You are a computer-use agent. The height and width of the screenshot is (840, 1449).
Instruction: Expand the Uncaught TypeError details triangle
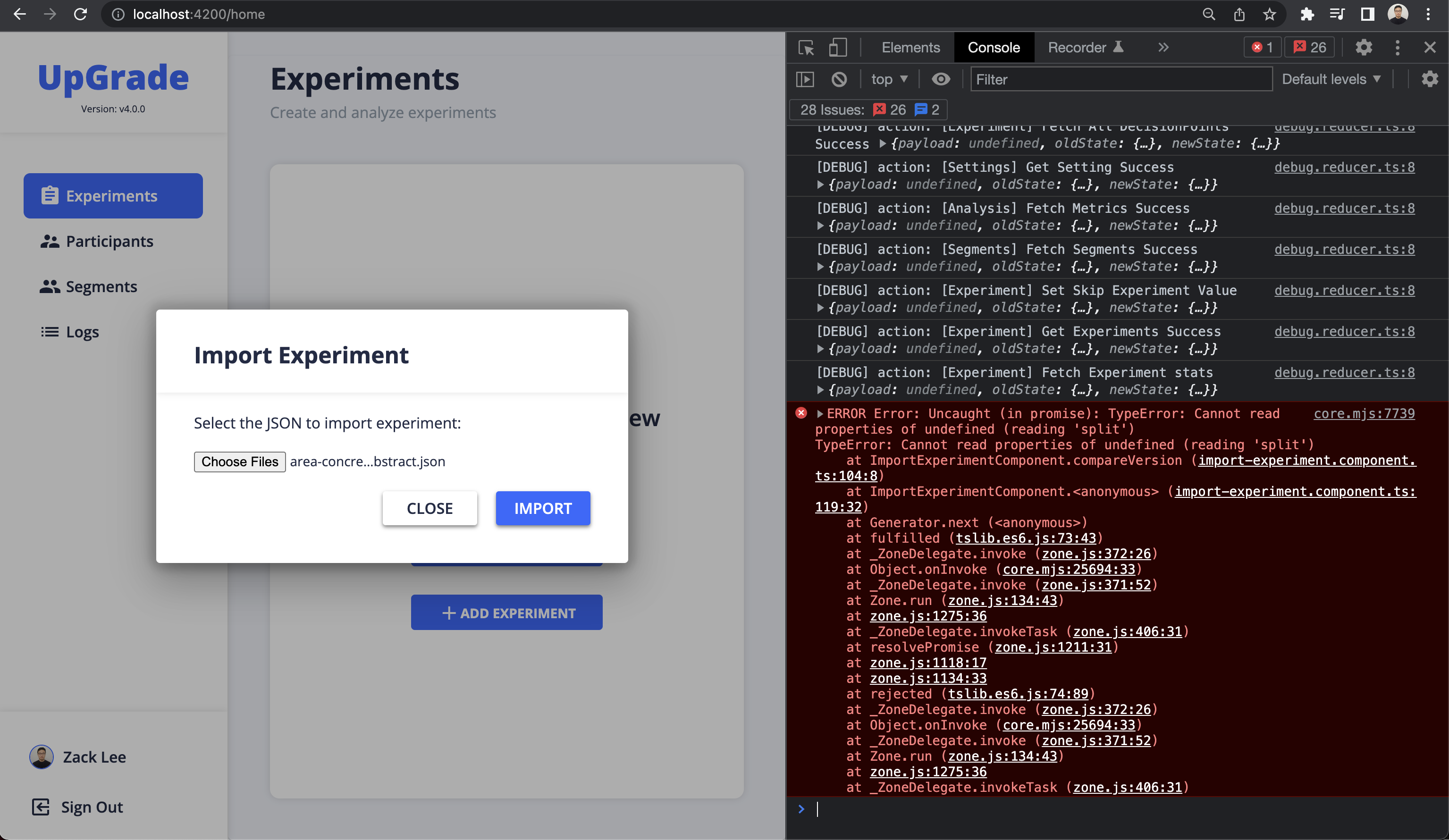820,413
